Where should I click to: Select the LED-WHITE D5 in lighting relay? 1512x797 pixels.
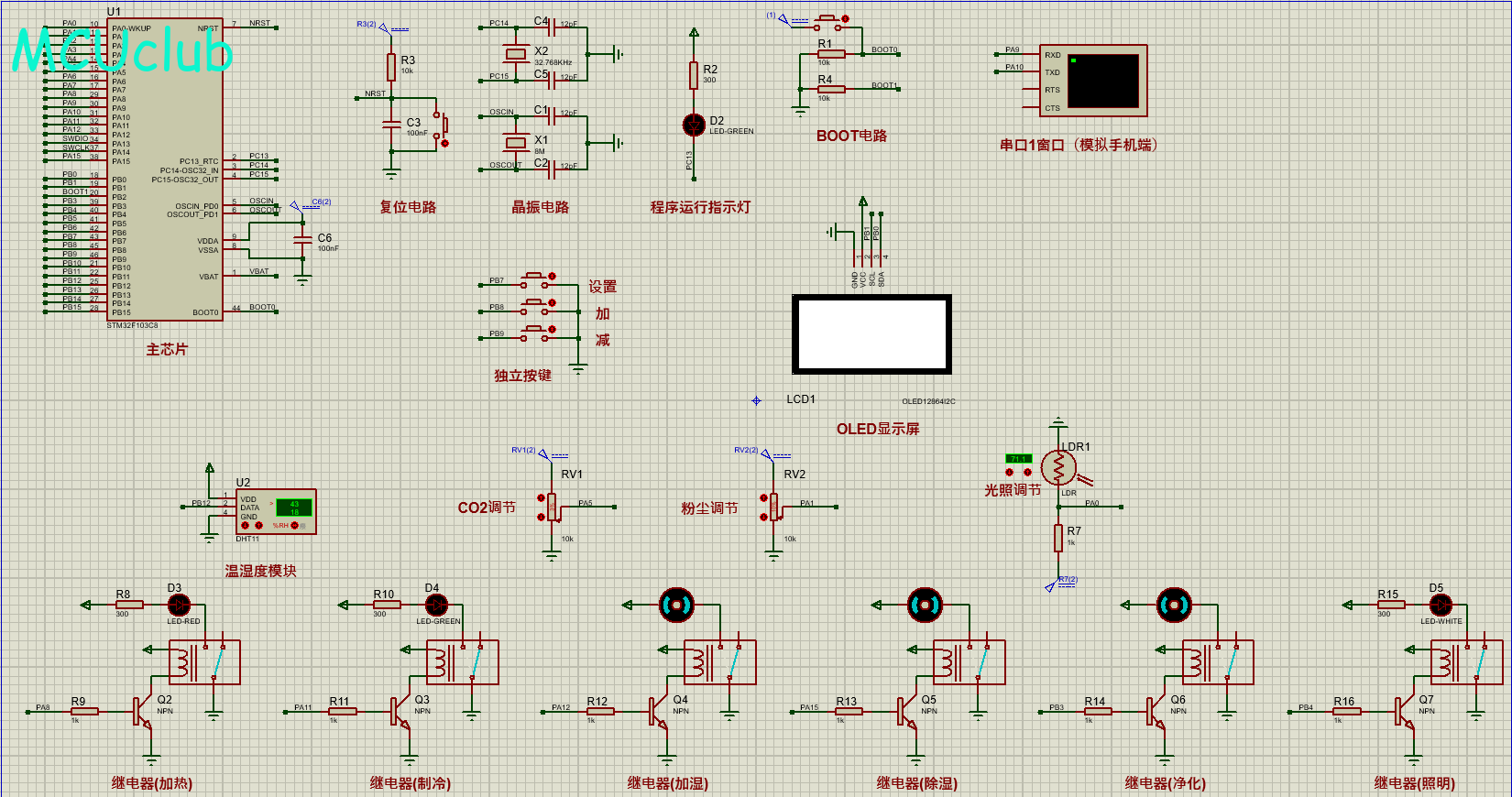[1441, 605]
